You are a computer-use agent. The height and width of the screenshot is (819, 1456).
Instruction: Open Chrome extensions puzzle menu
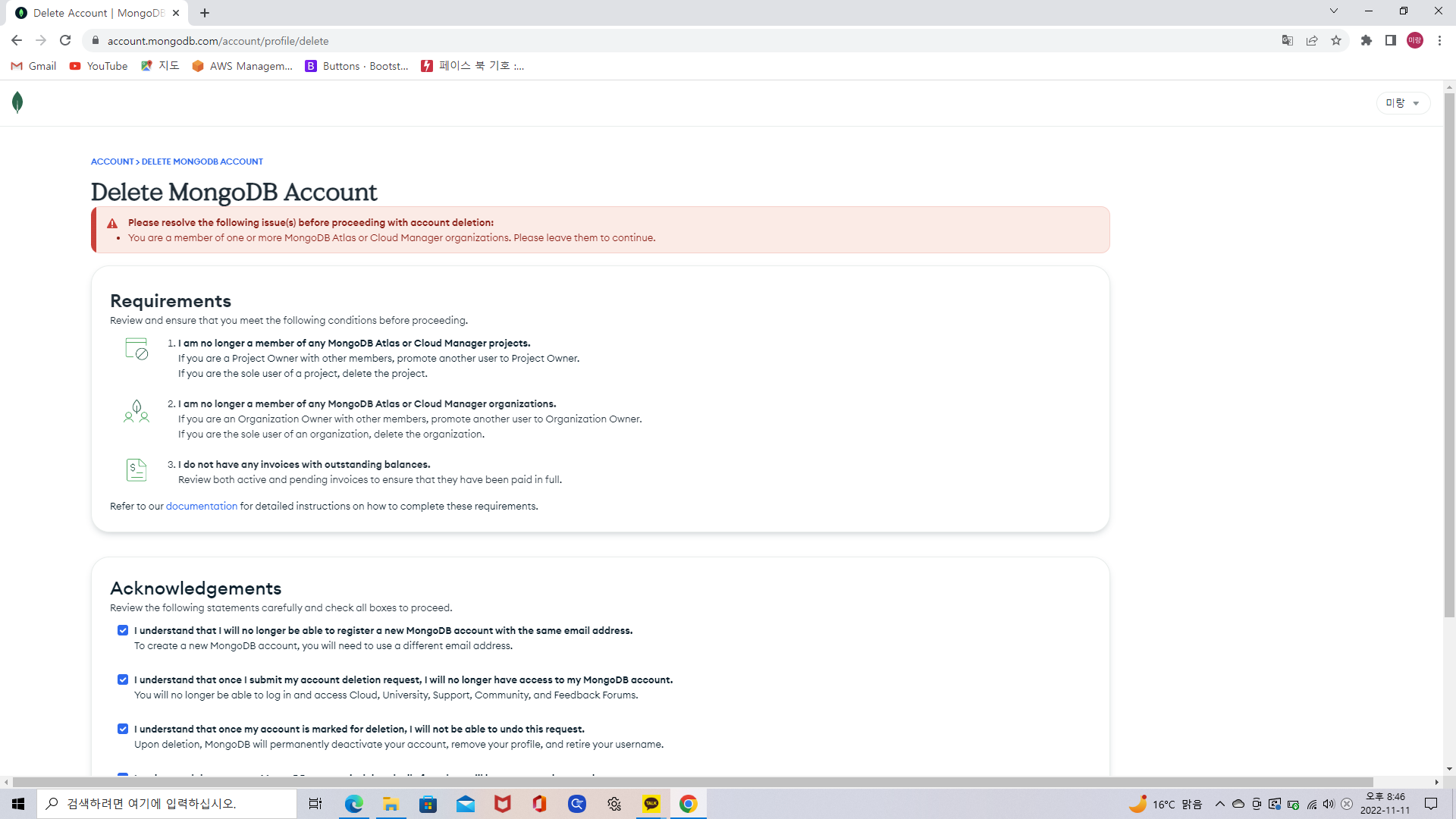click(x=1367, y=41)
